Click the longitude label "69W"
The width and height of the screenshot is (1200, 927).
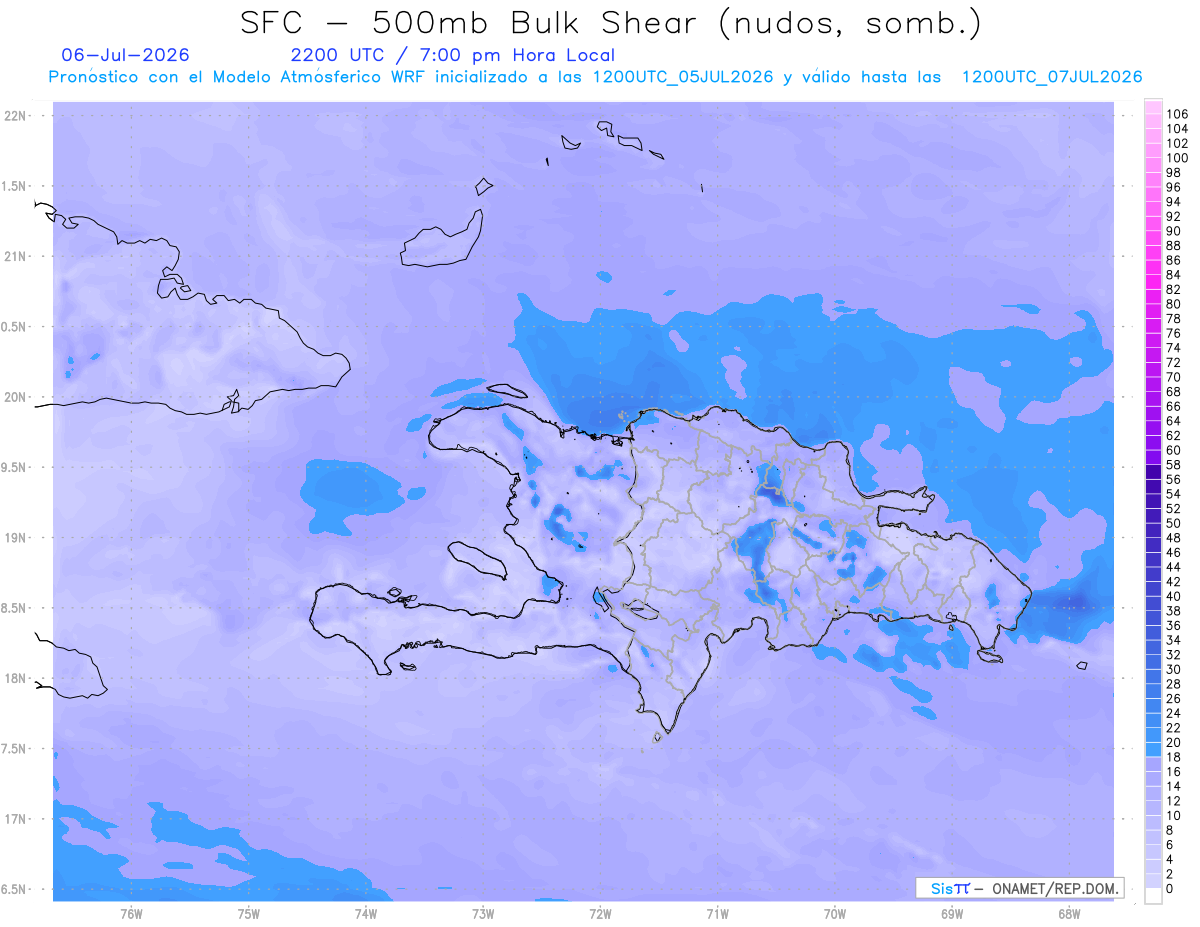952,914
